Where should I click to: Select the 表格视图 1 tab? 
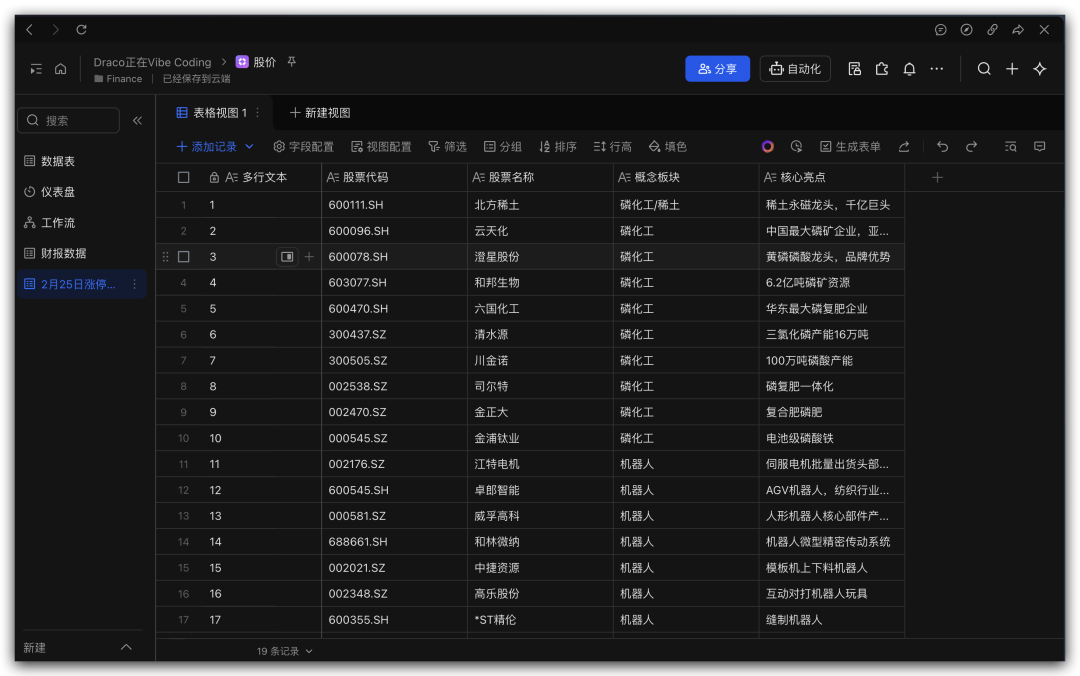211,113
